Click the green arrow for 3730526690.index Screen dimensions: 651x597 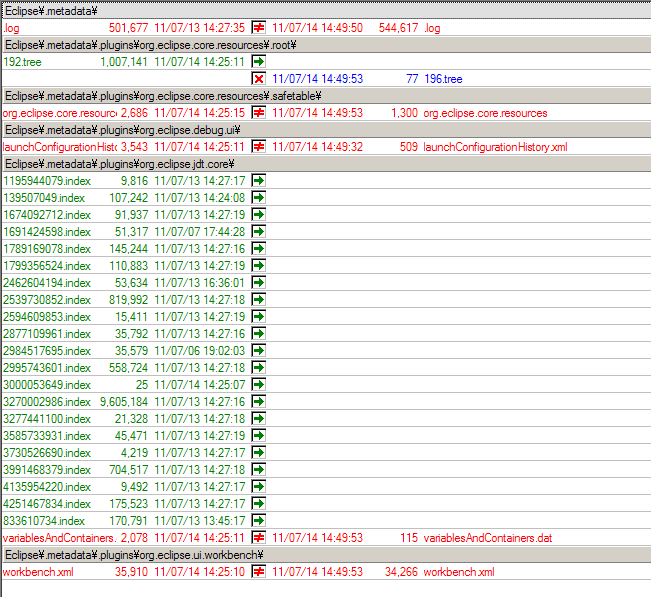pos(259,453)
